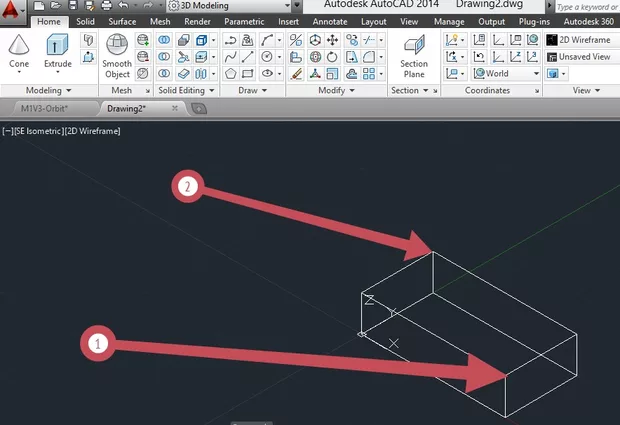Click the Plot printer icon
Screen dimensions: 620x425
[x=103, y=5]
